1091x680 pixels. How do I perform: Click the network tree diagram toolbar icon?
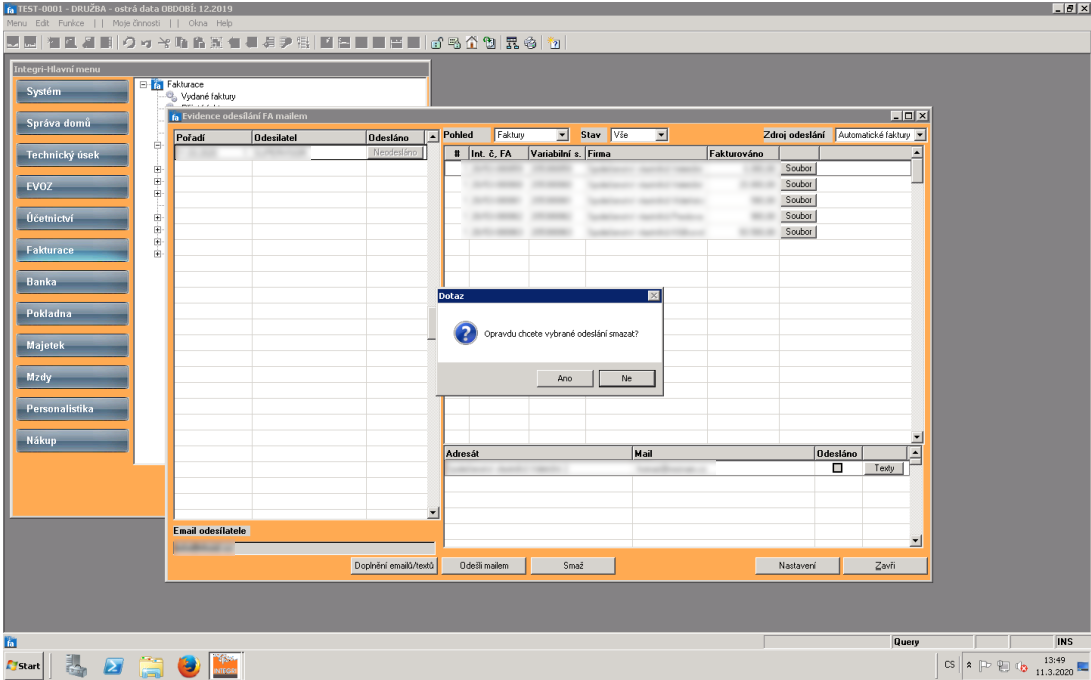tap(512, 42)
